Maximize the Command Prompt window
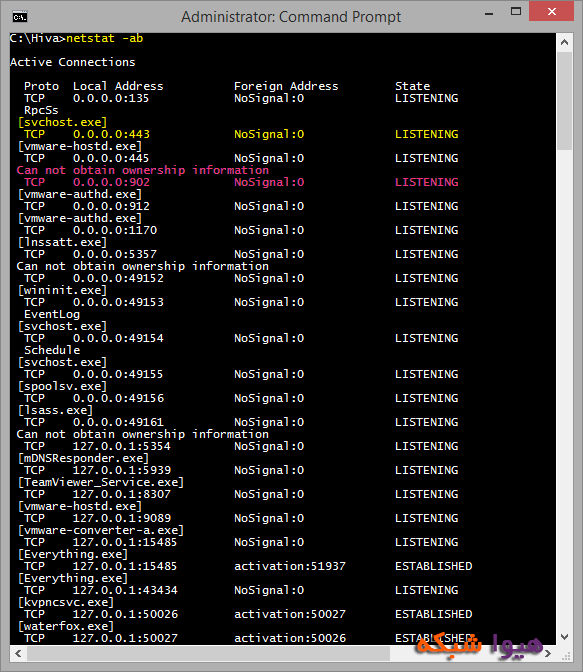The height and width of the screenshot is (672, 583). click(x=516, y=12)
